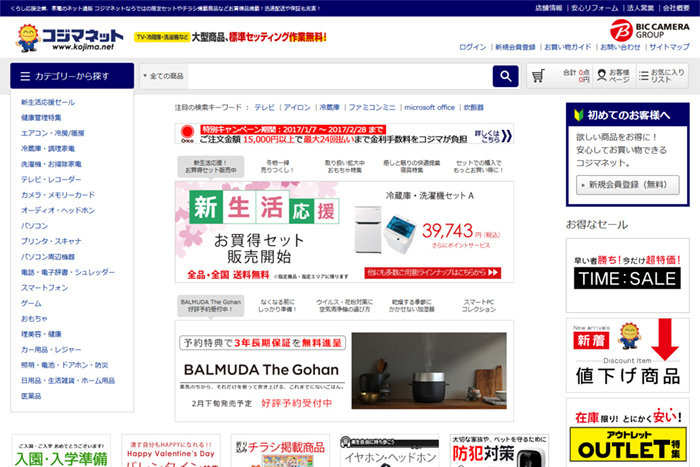
Task: Open the 電話・電子辞書・シュレッダー category
Action: (67, 272)
